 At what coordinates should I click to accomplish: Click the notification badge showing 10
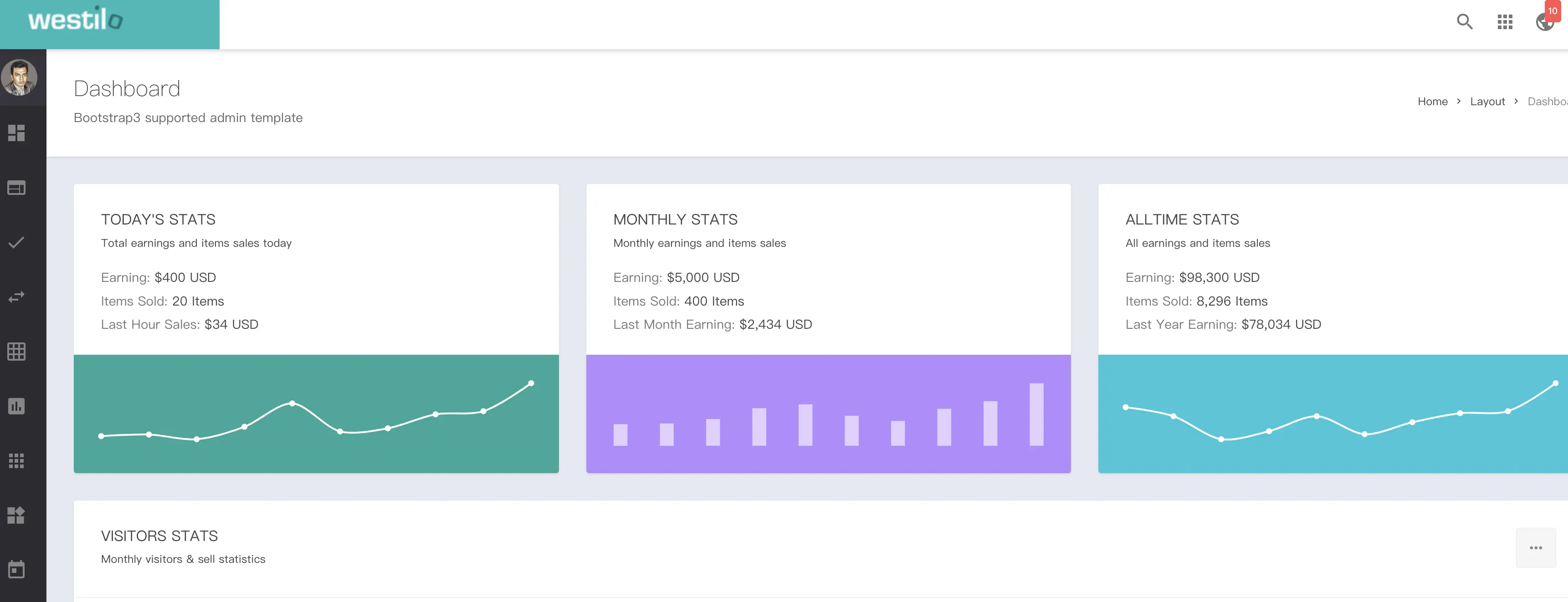coord(1553,11)
